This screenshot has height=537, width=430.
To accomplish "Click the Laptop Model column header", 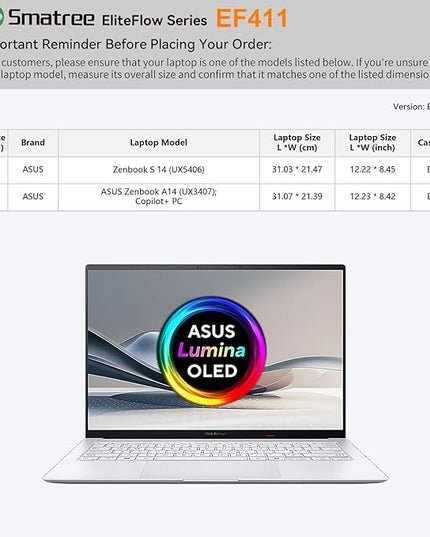I will click(x=159, y=142).
